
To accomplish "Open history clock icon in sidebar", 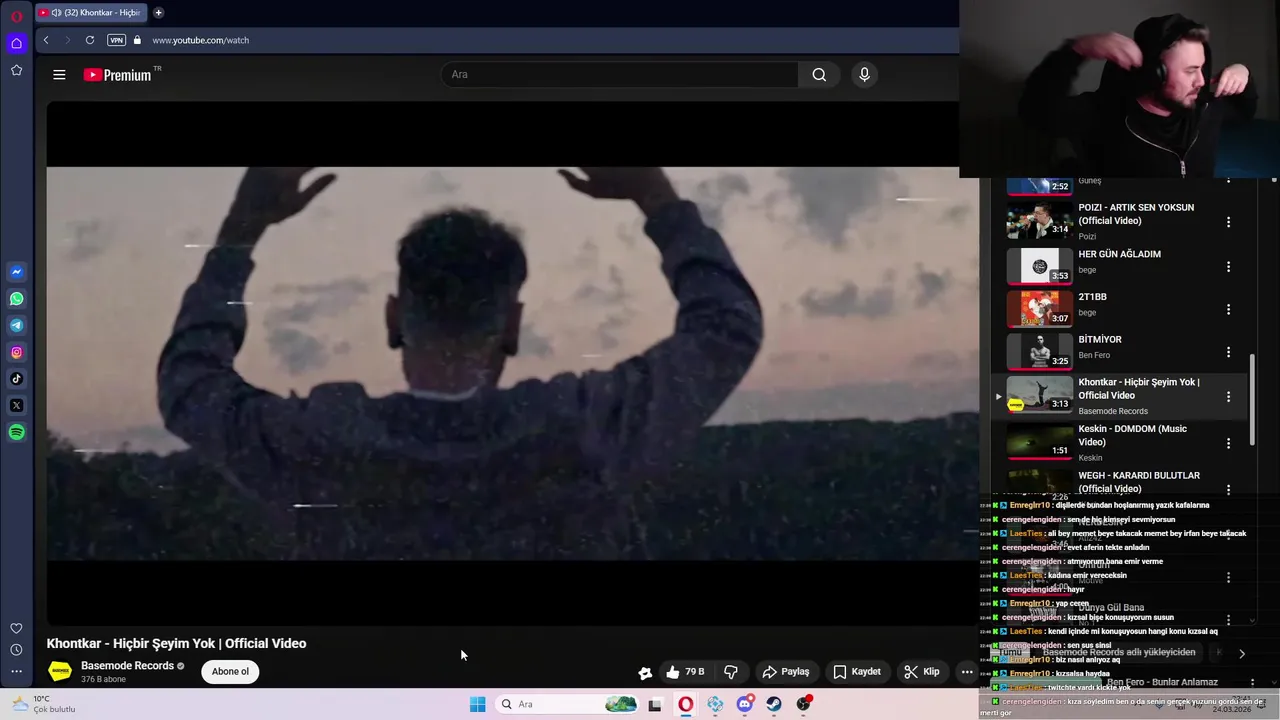I will click(x=16, y=650).
